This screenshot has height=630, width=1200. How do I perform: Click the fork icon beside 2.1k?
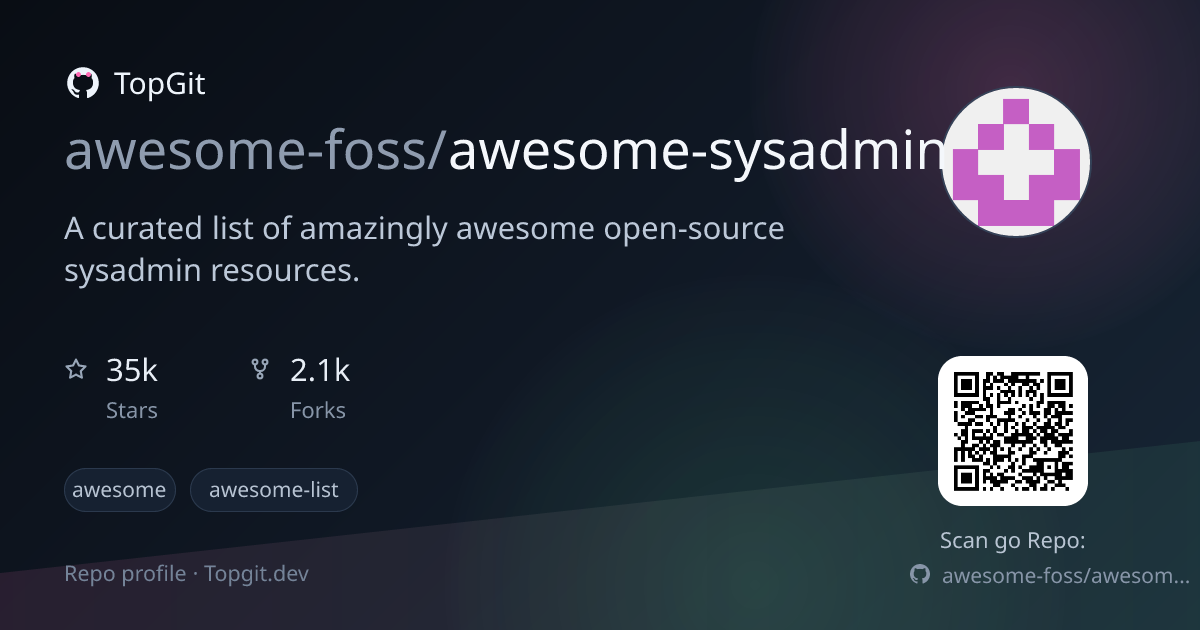(x=260, y=371)
